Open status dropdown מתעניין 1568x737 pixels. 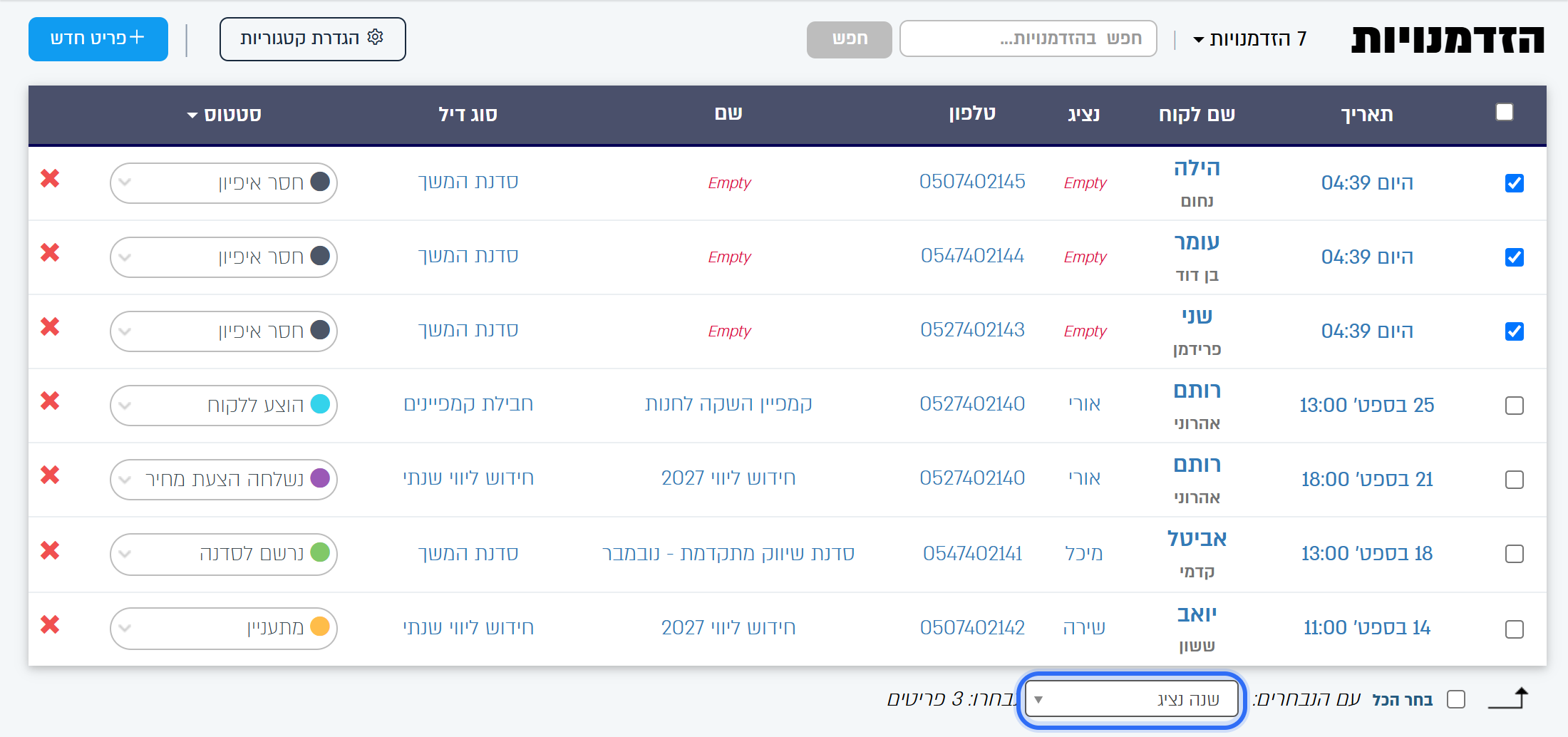pyautogui.click(x=224, y=629)
